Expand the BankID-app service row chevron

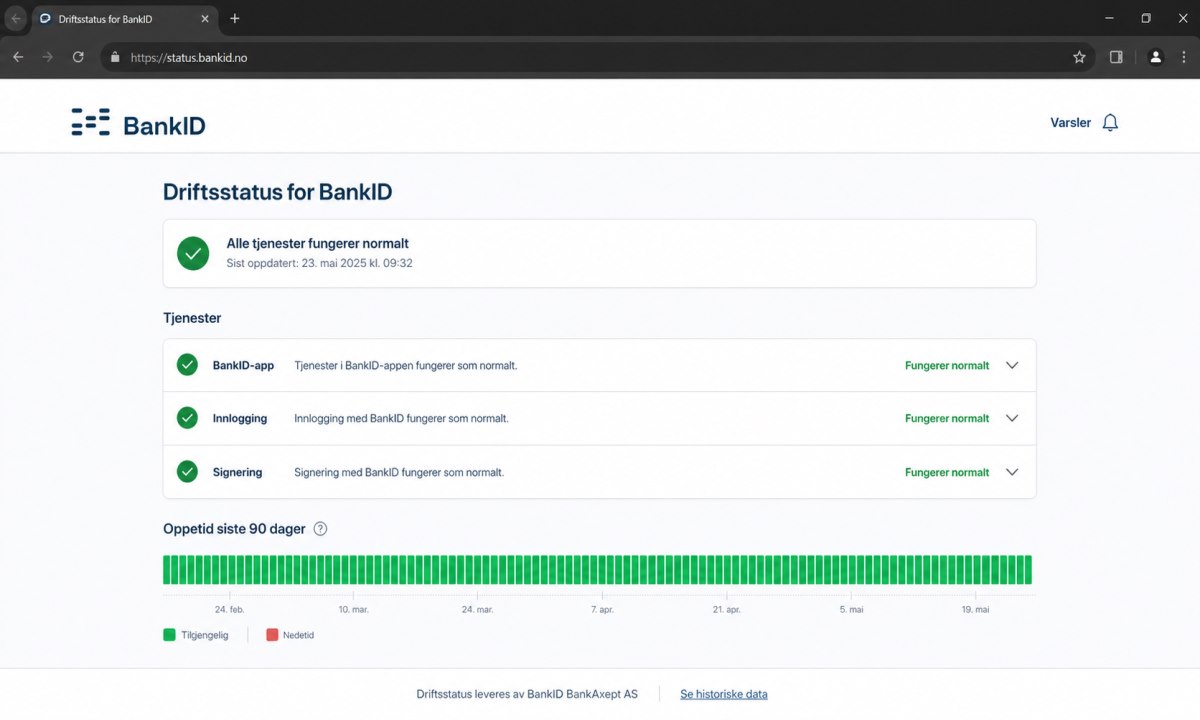pyautogui.click(x=1012, y=365)
